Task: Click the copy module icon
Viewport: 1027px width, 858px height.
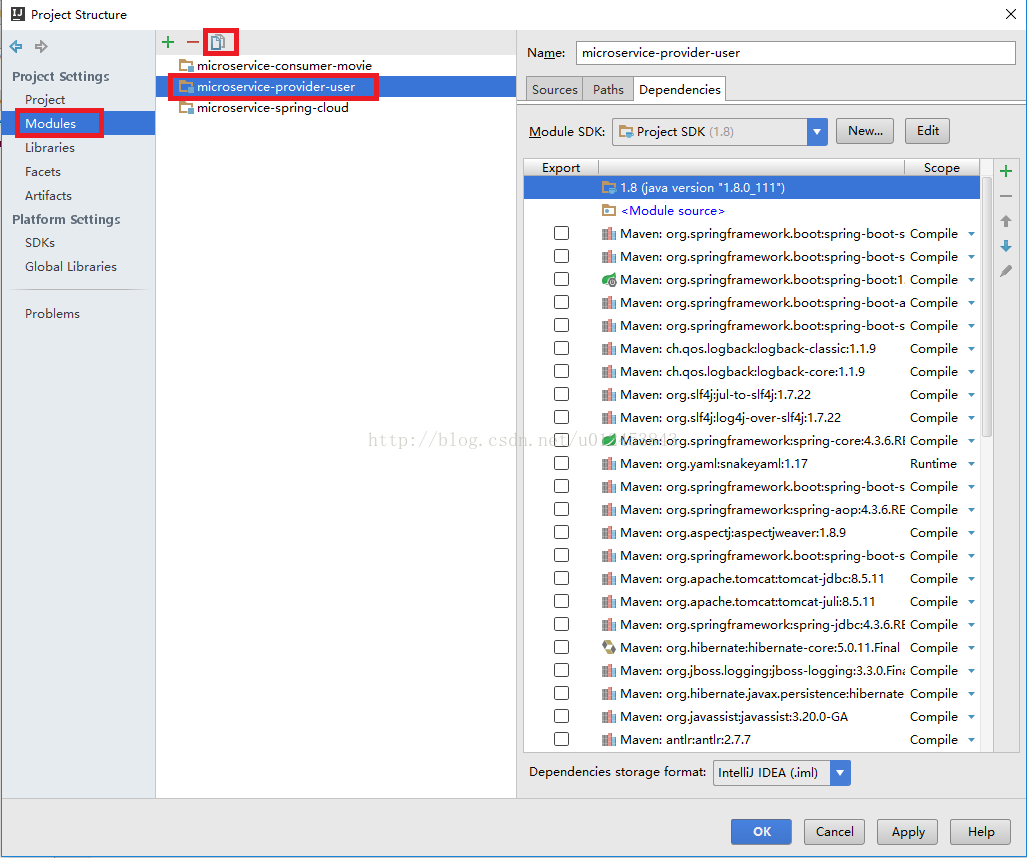Action: pos(217,43)
